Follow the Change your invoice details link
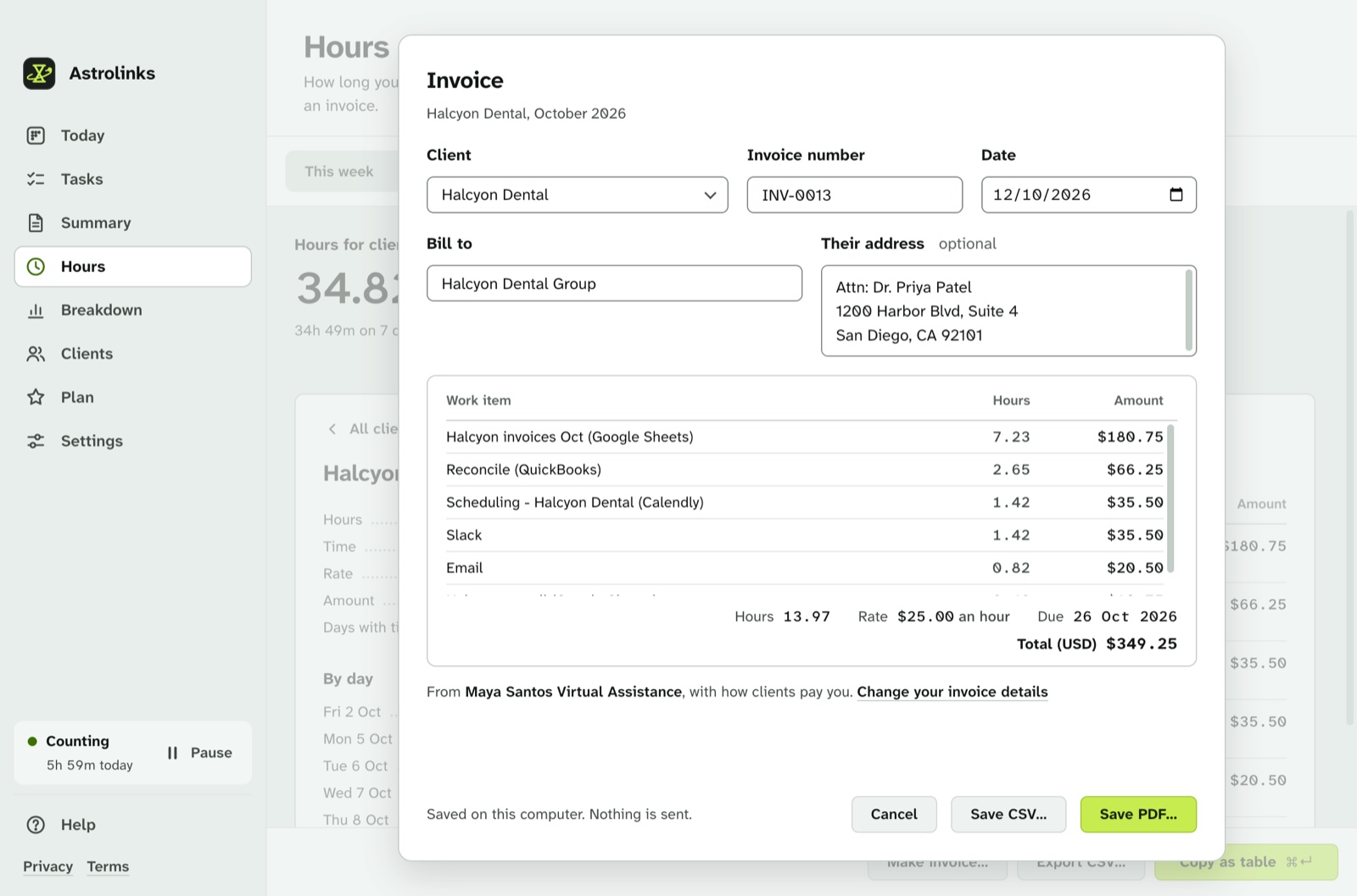Image resolution: width=1357 pixels, height=896 pixels. pos(952,692)
